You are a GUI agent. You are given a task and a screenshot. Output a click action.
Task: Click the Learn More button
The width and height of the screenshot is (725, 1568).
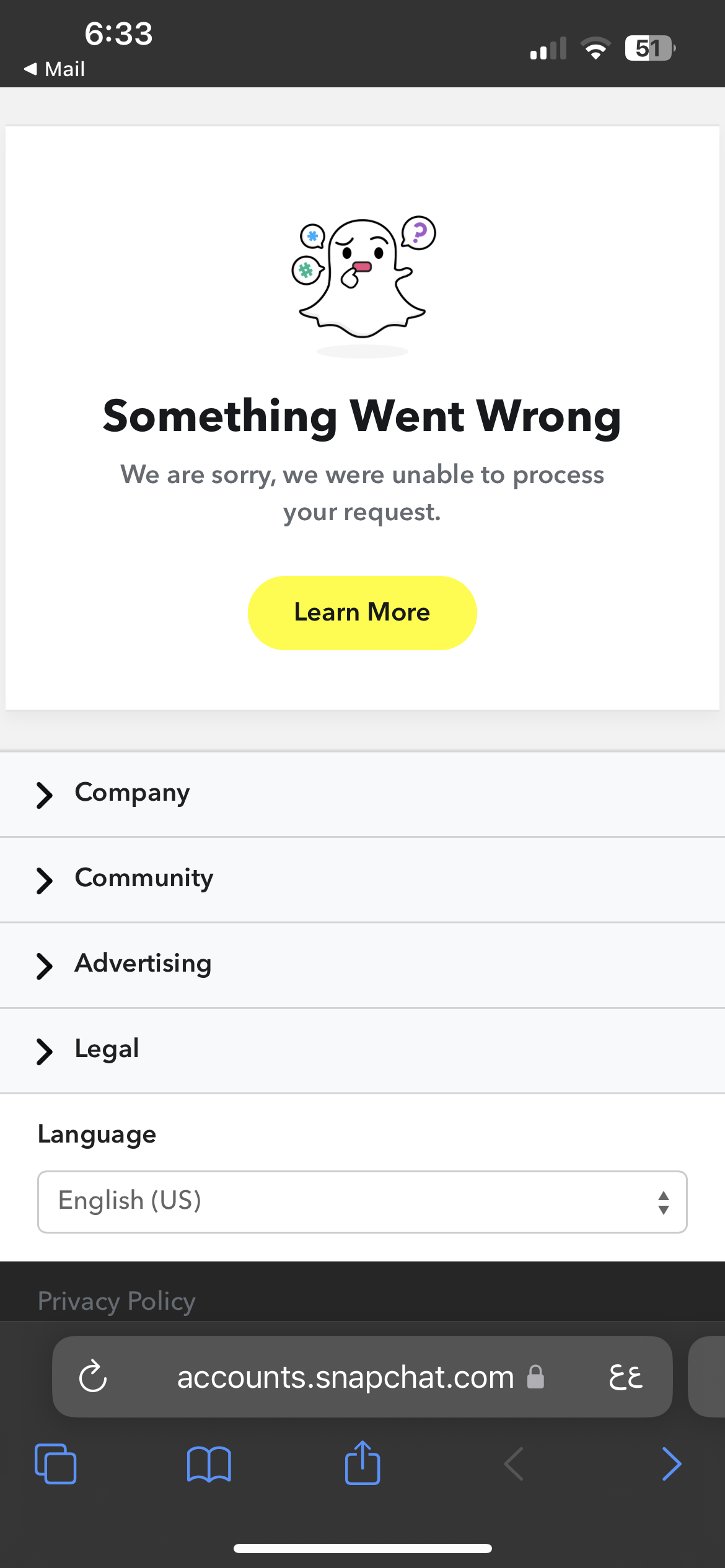click(362, 612)
